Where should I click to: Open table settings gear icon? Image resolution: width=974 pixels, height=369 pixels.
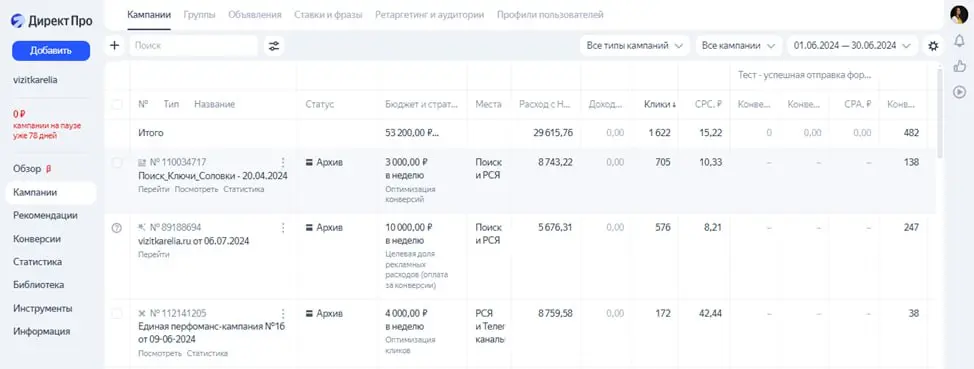pos(933,45)
